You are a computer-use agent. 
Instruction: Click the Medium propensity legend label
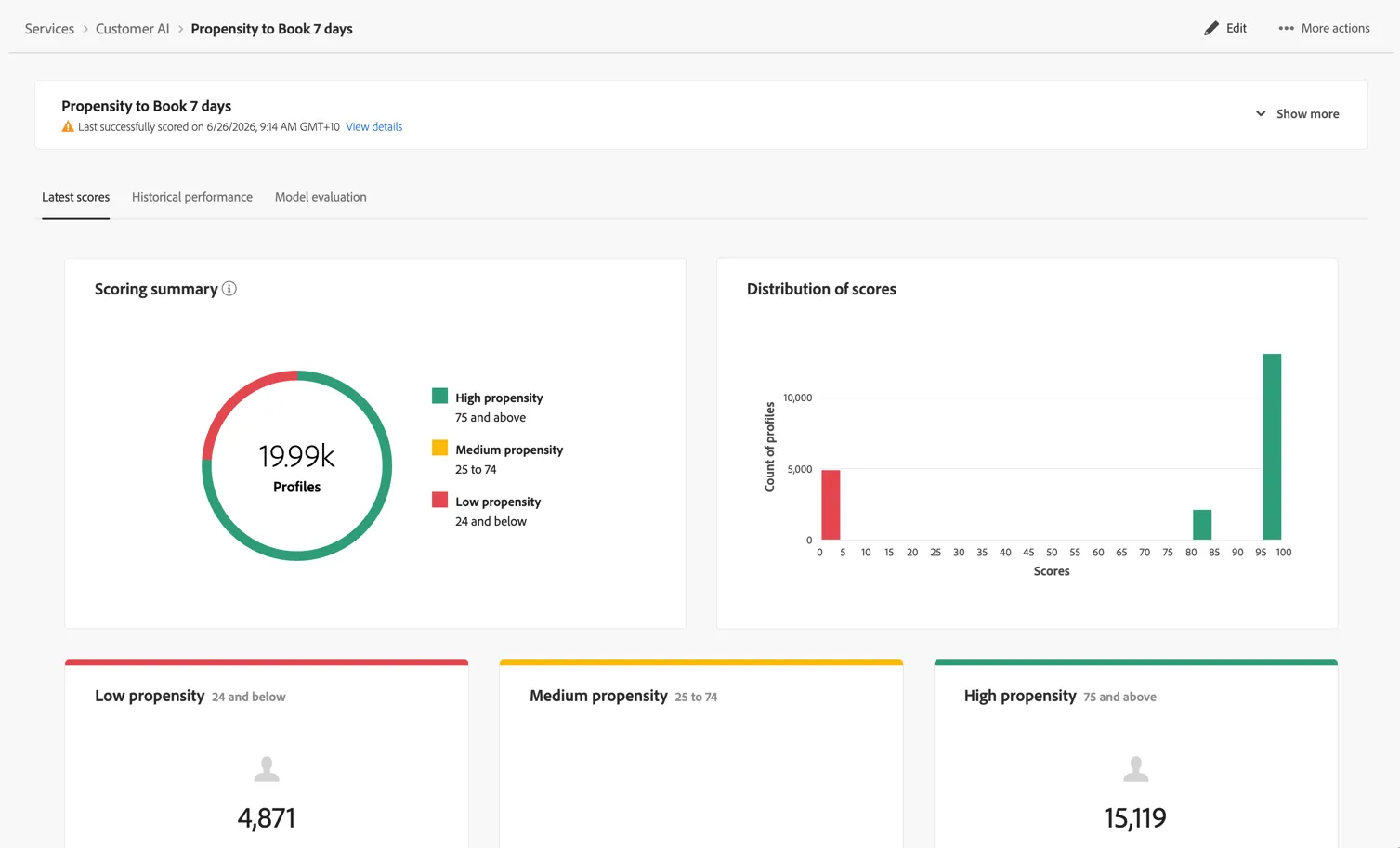tap(509, 450)
